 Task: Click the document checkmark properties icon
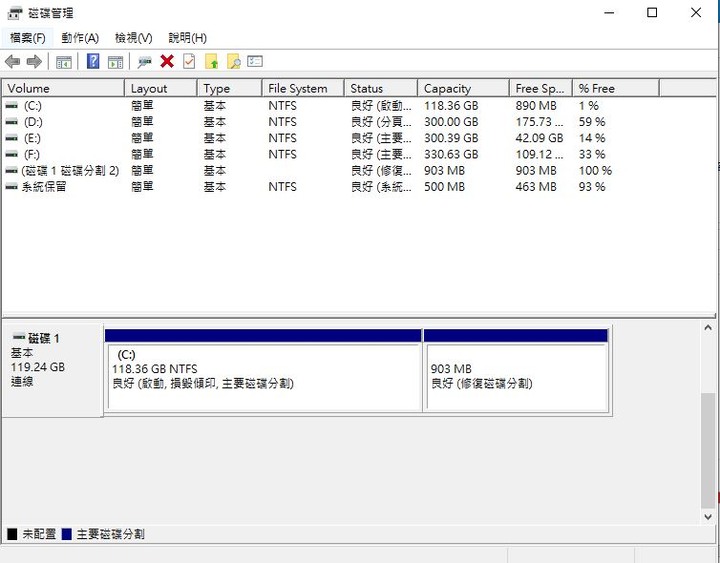[x=189, y=62]
